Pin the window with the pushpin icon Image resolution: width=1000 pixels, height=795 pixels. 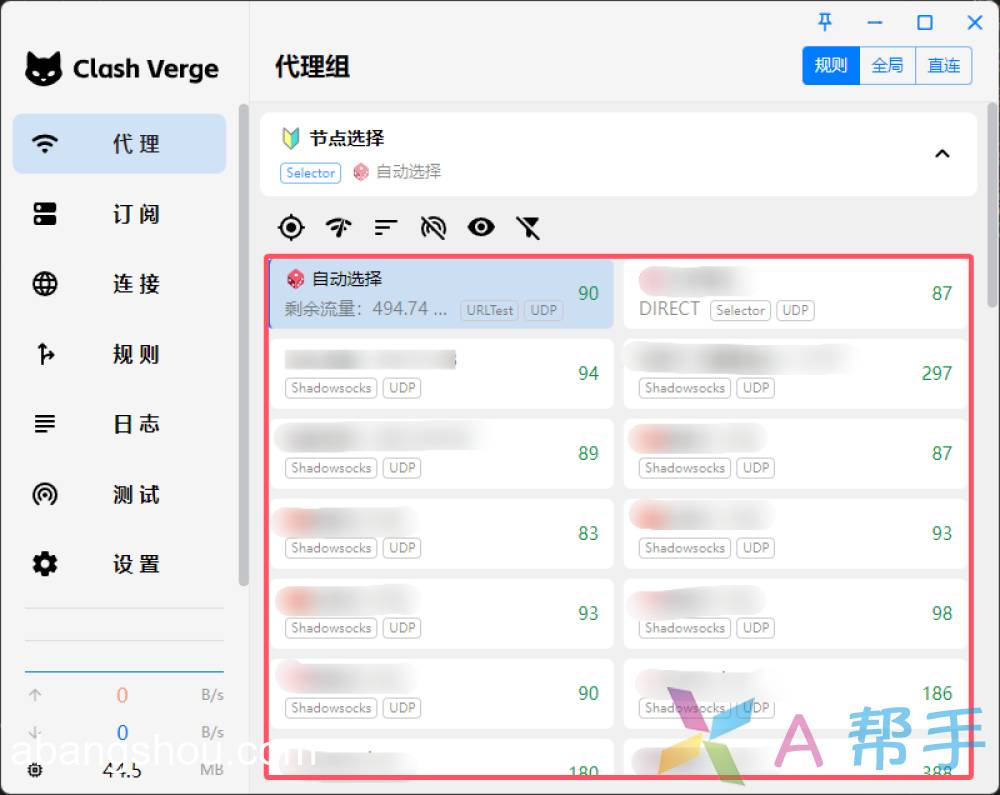(x=825, y=22)
